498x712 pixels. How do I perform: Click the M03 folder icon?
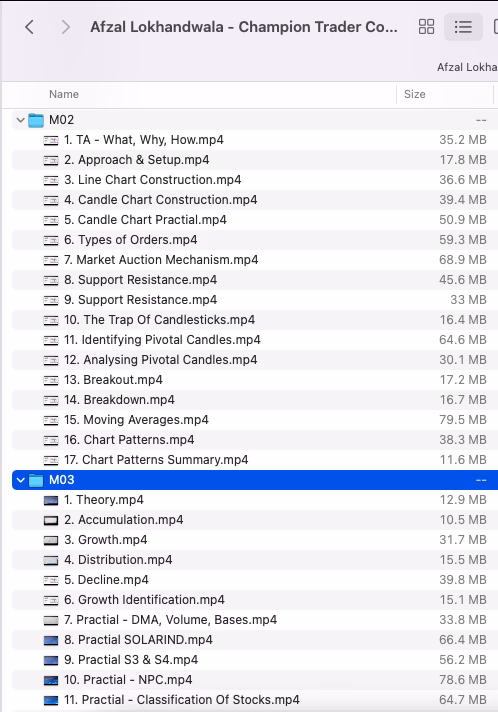pyautogui.click(x=36, y=480)
